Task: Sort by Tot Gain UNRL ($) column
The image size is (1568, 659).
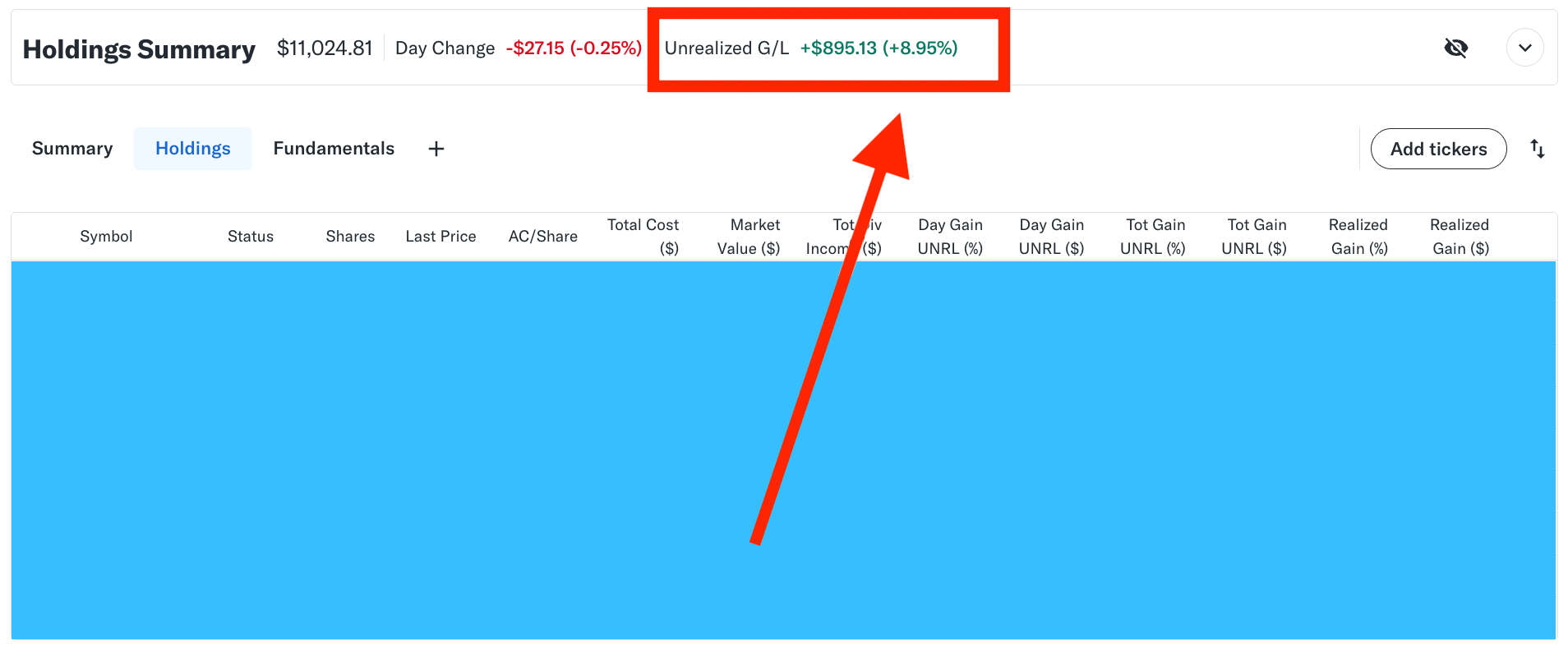Action: [x=1255, y=237]
